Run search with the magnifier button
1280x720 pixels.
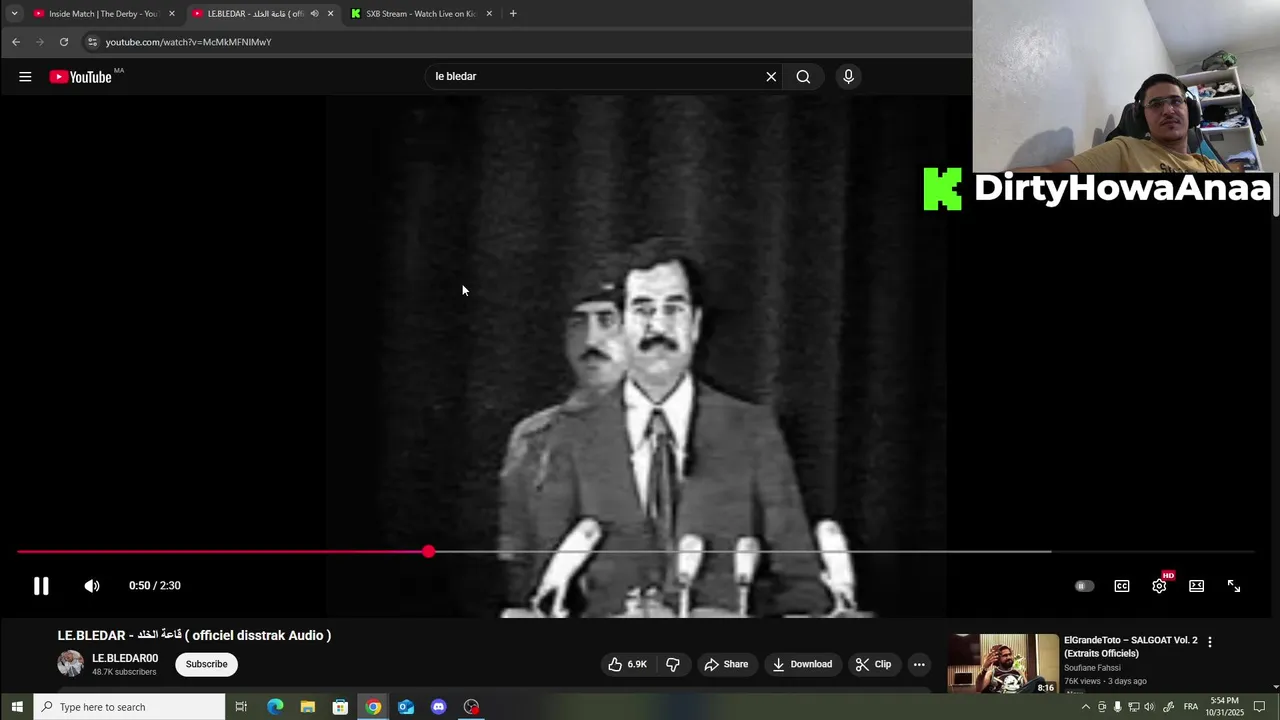[803, 77]
